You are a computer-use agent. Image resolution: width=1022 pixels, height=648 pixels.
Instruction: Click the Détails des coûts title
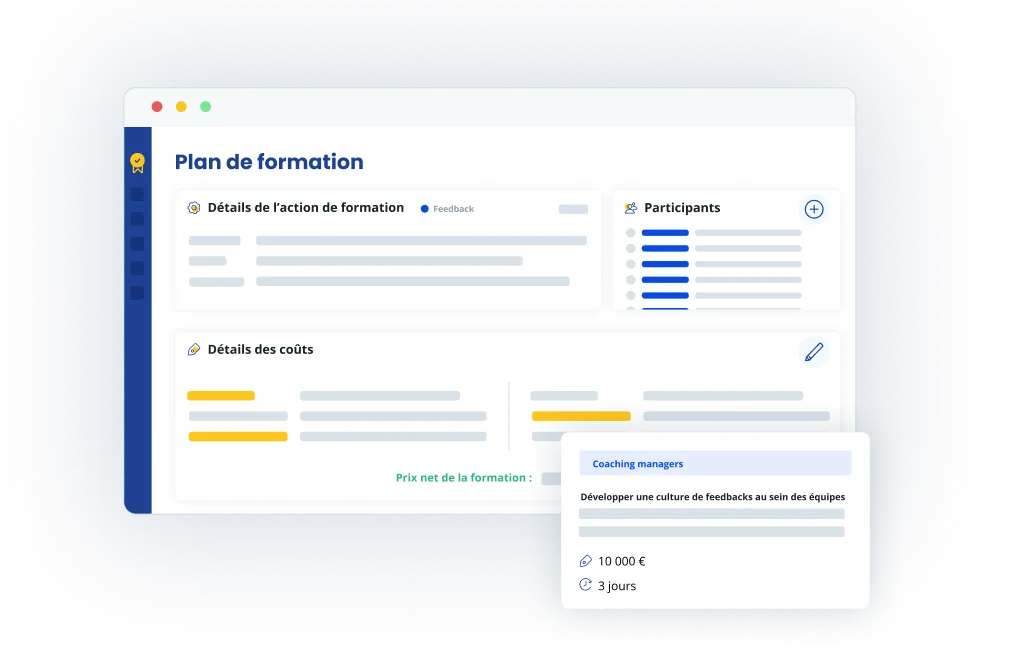260,349
